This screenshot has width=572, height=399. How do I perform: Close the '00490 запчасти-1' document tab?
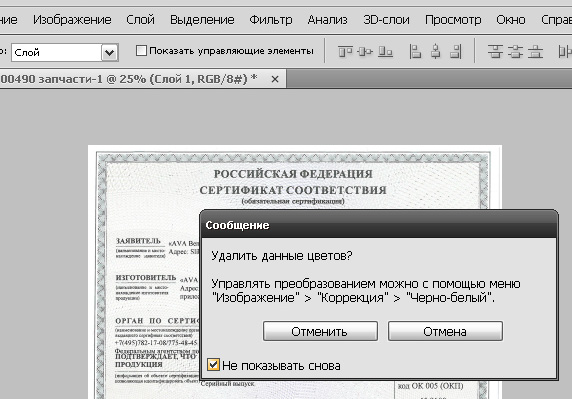275,79
